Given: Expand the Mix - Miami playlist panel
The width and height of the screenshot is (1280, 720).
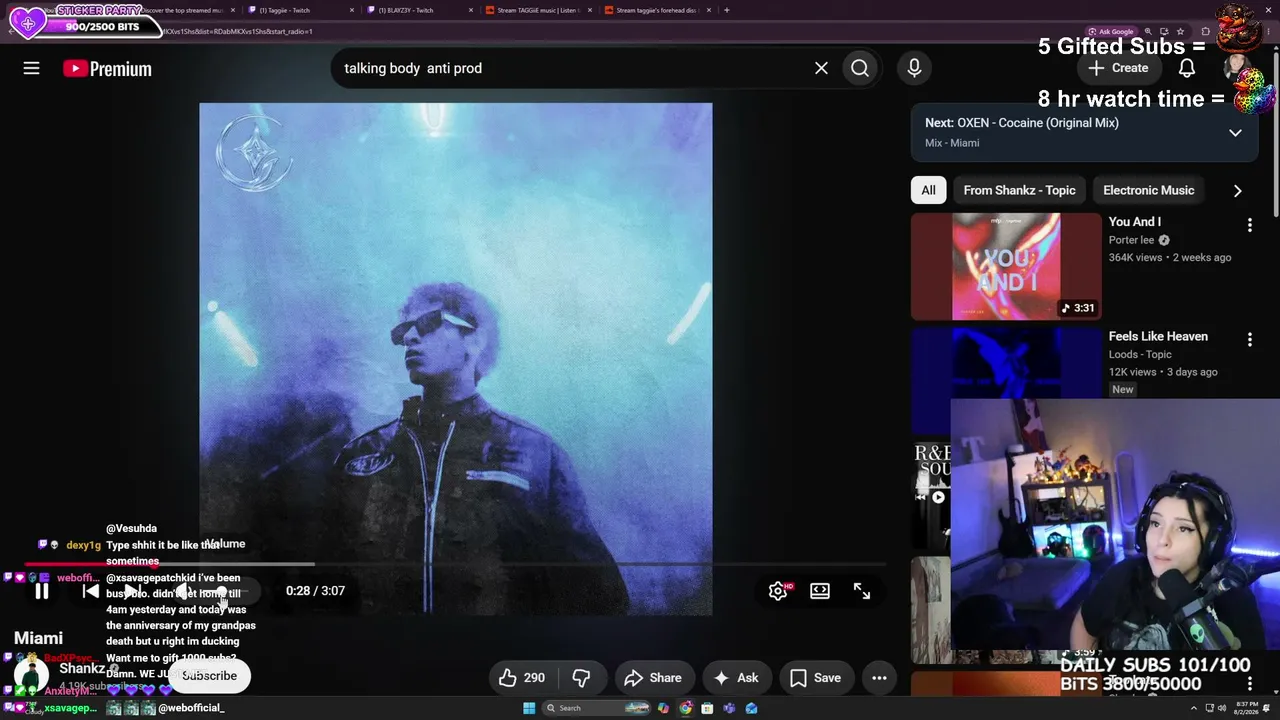Looking at the screenshot, I should (1235, 132).
